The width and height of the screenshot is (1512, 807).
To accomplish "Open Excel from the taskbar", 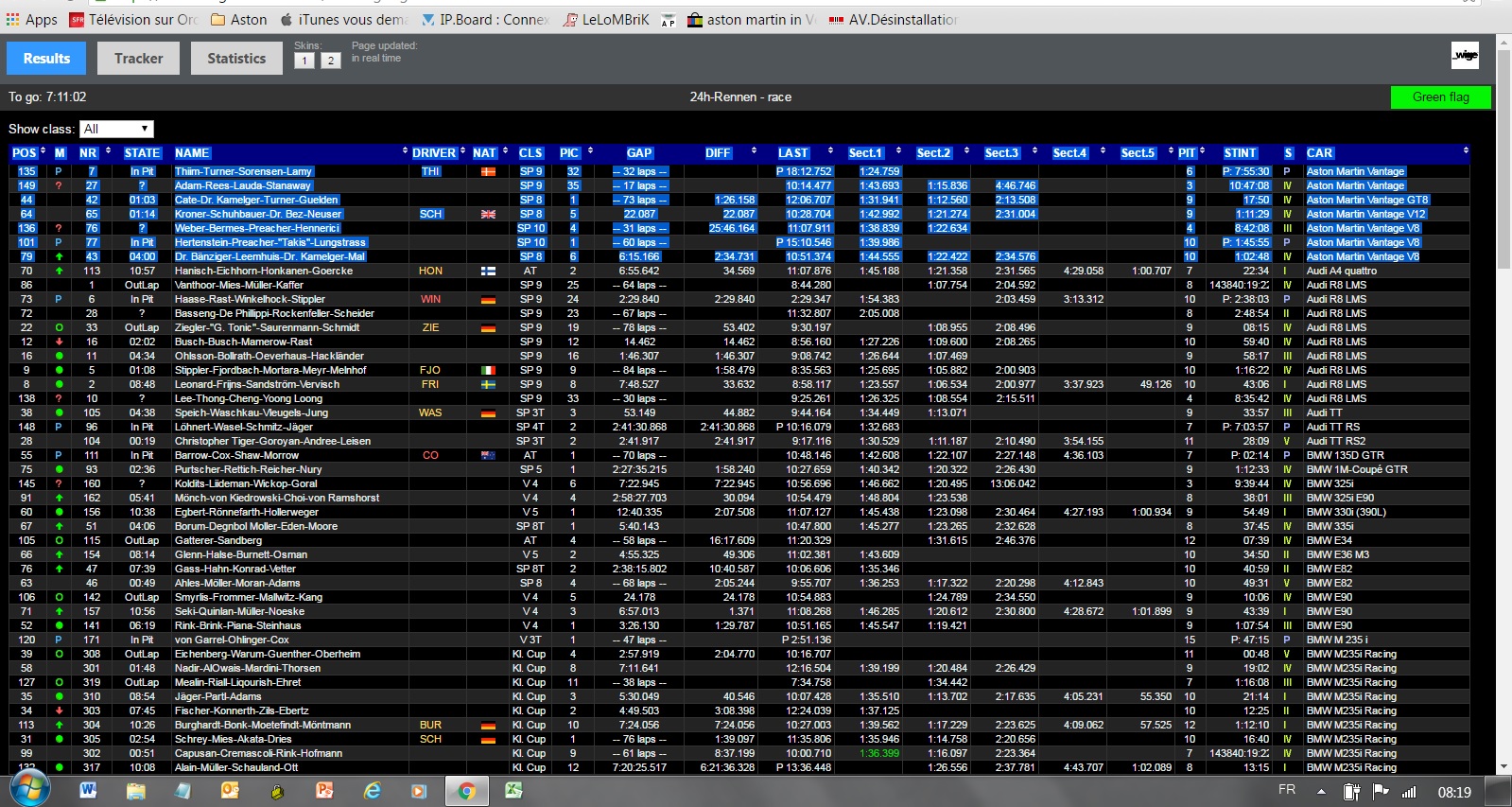I will tap(513, 790).
